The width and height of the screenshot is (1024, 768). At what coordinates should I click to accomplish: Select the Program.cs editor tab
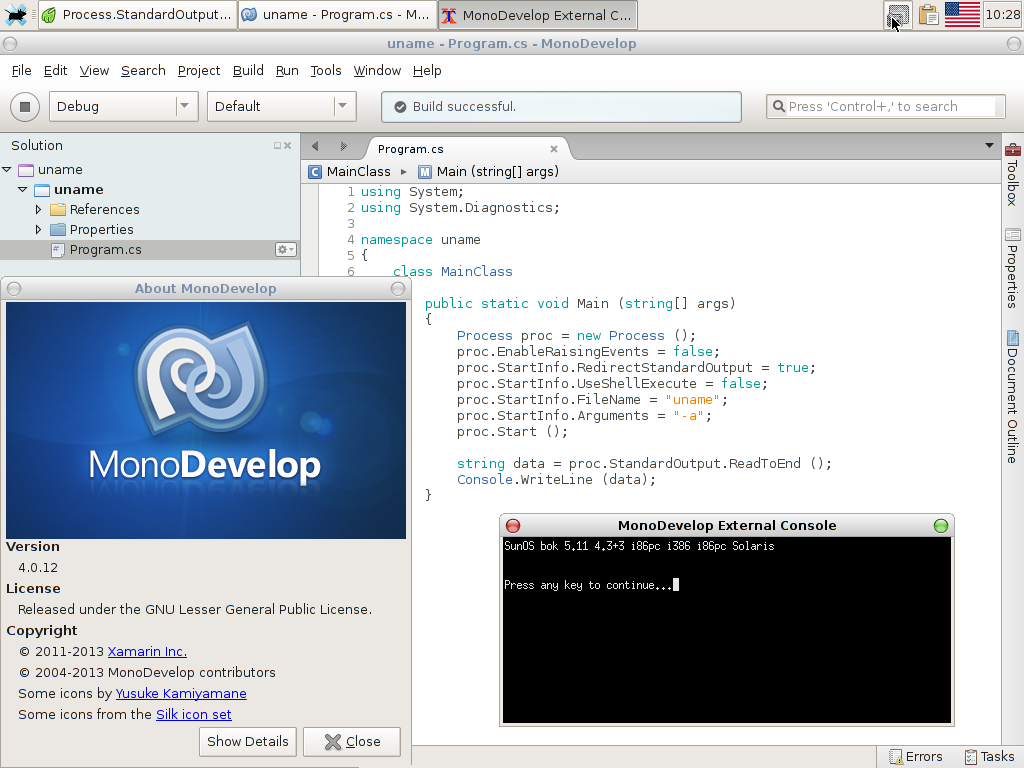[x=467, y=149]
